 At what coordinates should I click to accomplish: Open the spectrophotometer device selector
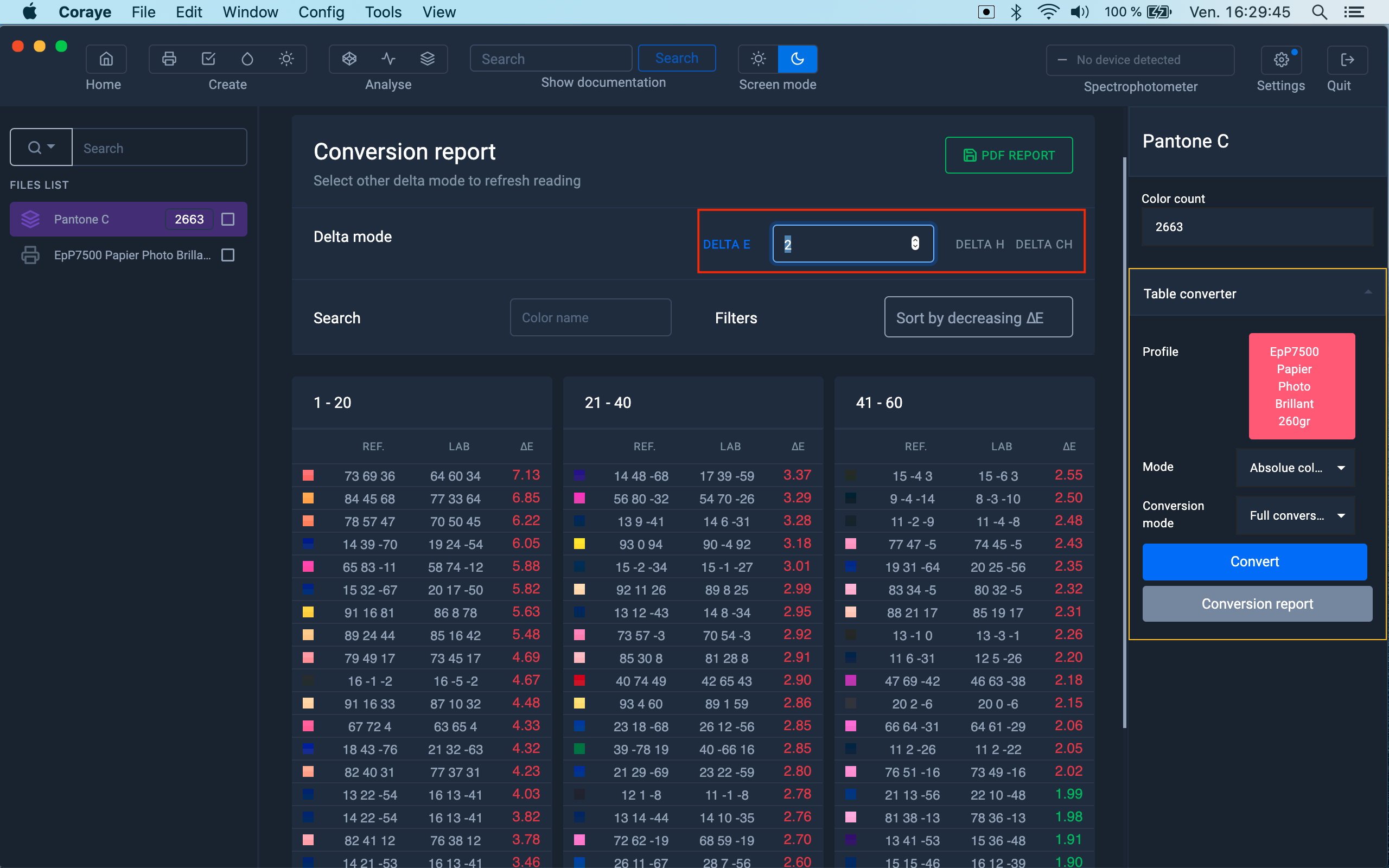point(1139,60)
